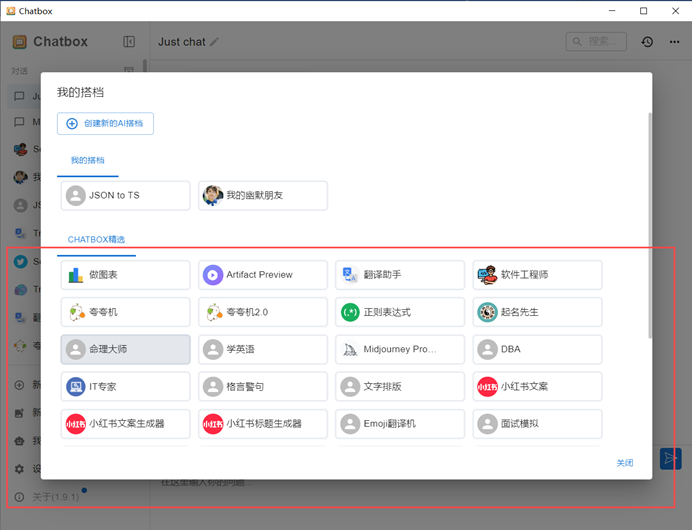Open the JSON to TS copilot
Screen dimensions: 692x530
[125, 195]
